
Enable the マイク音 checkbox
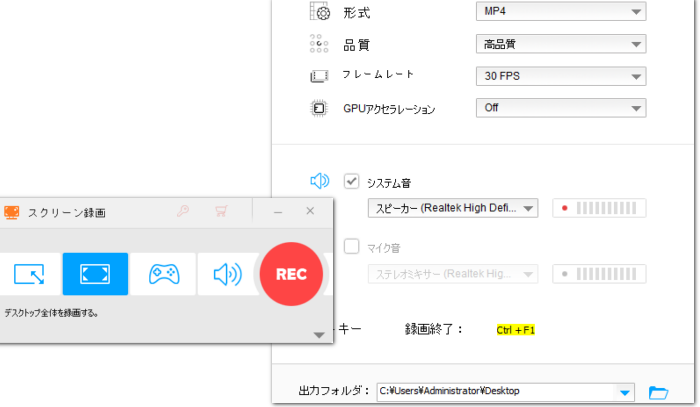pos(352,246)
